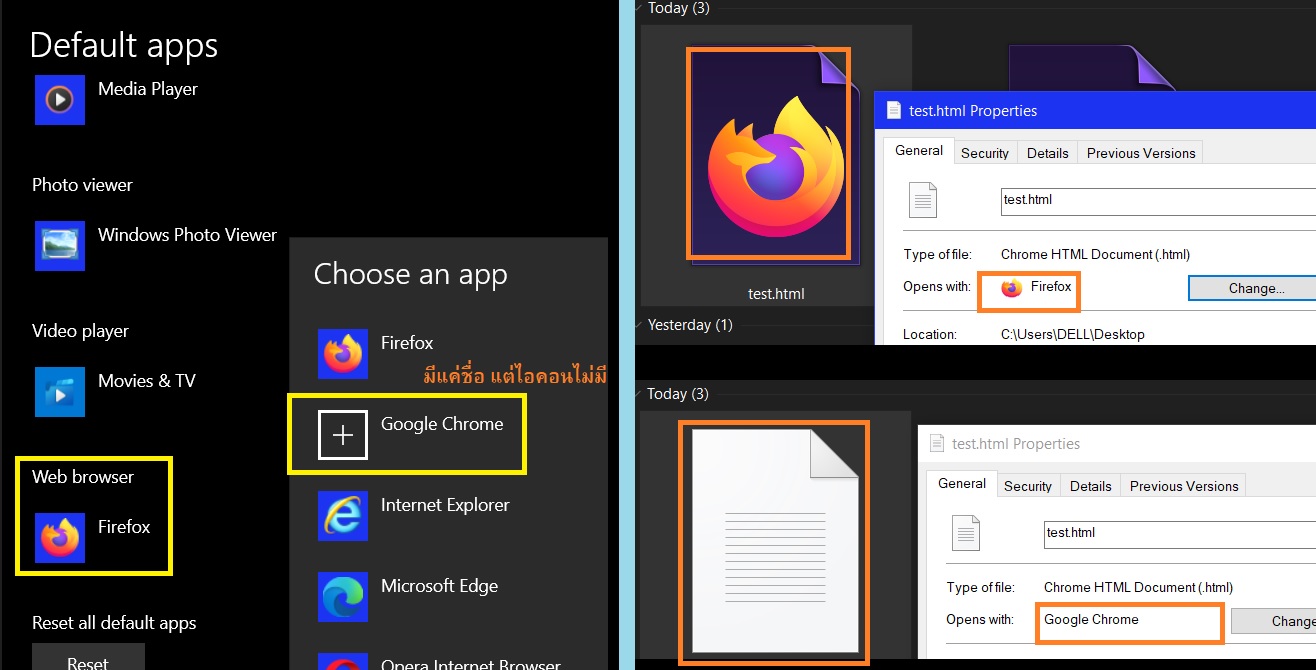Click test.html file name under Firefox thumbnail

click(776, 294)
